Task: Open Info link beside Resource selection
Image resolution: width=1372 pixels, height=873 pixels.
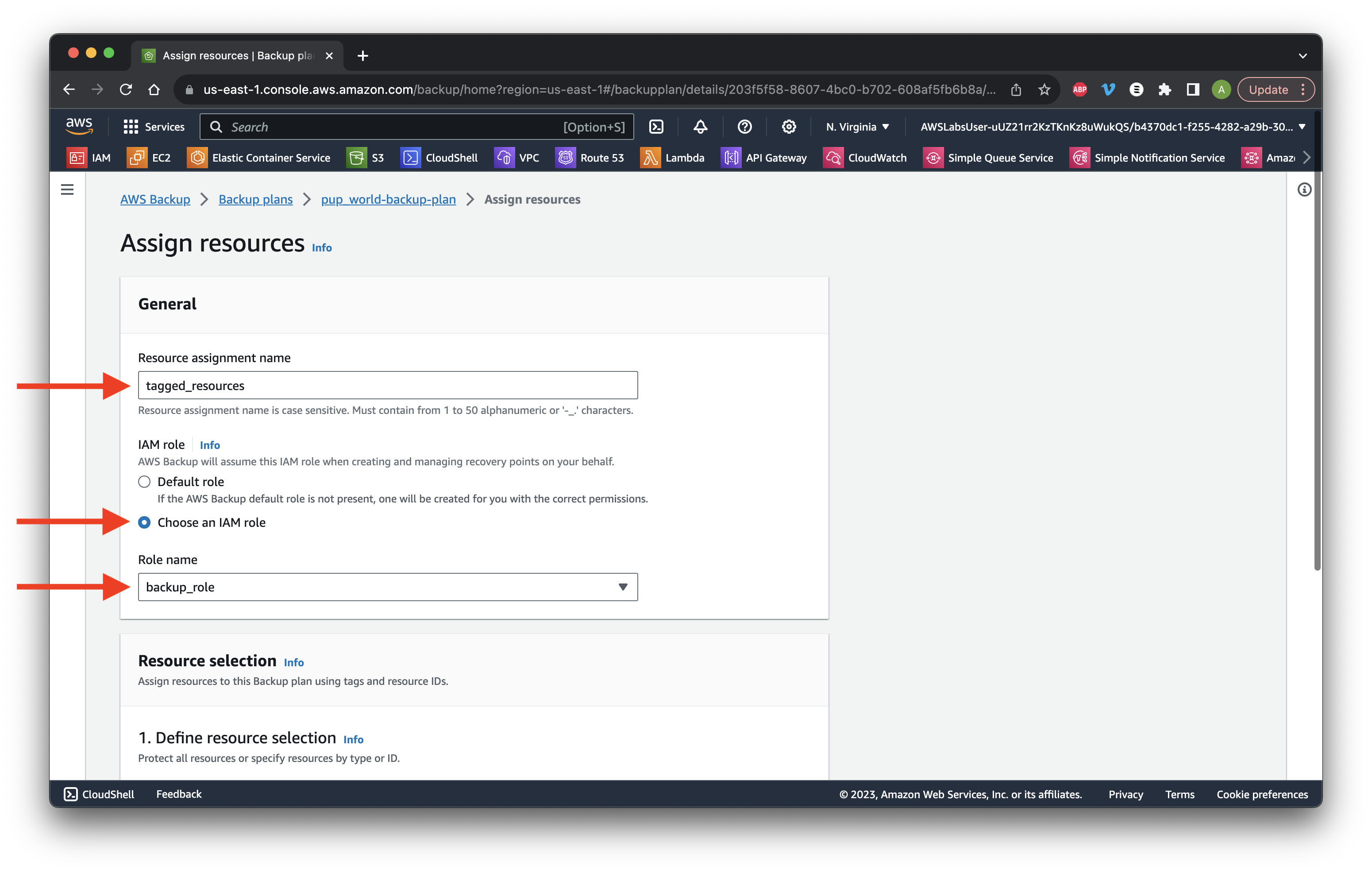Action: pyautogui.click(x=293, y=662)
